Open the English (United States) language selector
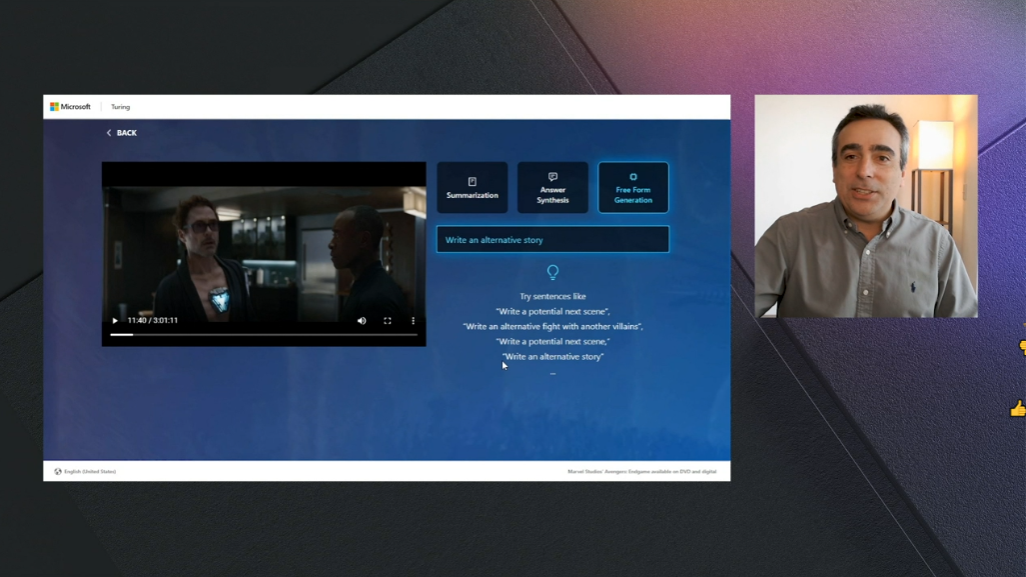The image size is (1026, 577). tap(86, 471)
